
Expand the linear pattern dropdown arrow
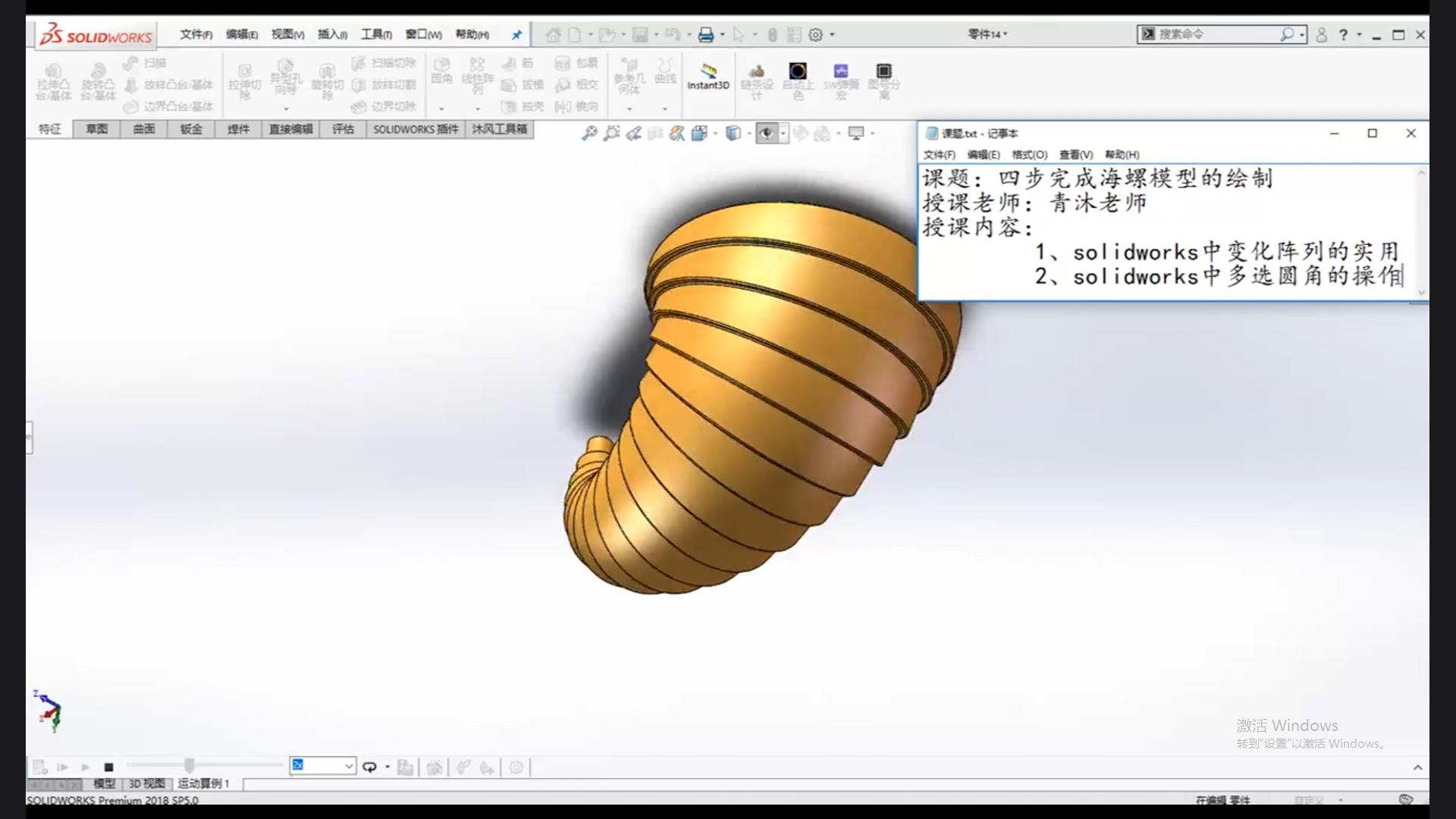[x=478, y=109]
